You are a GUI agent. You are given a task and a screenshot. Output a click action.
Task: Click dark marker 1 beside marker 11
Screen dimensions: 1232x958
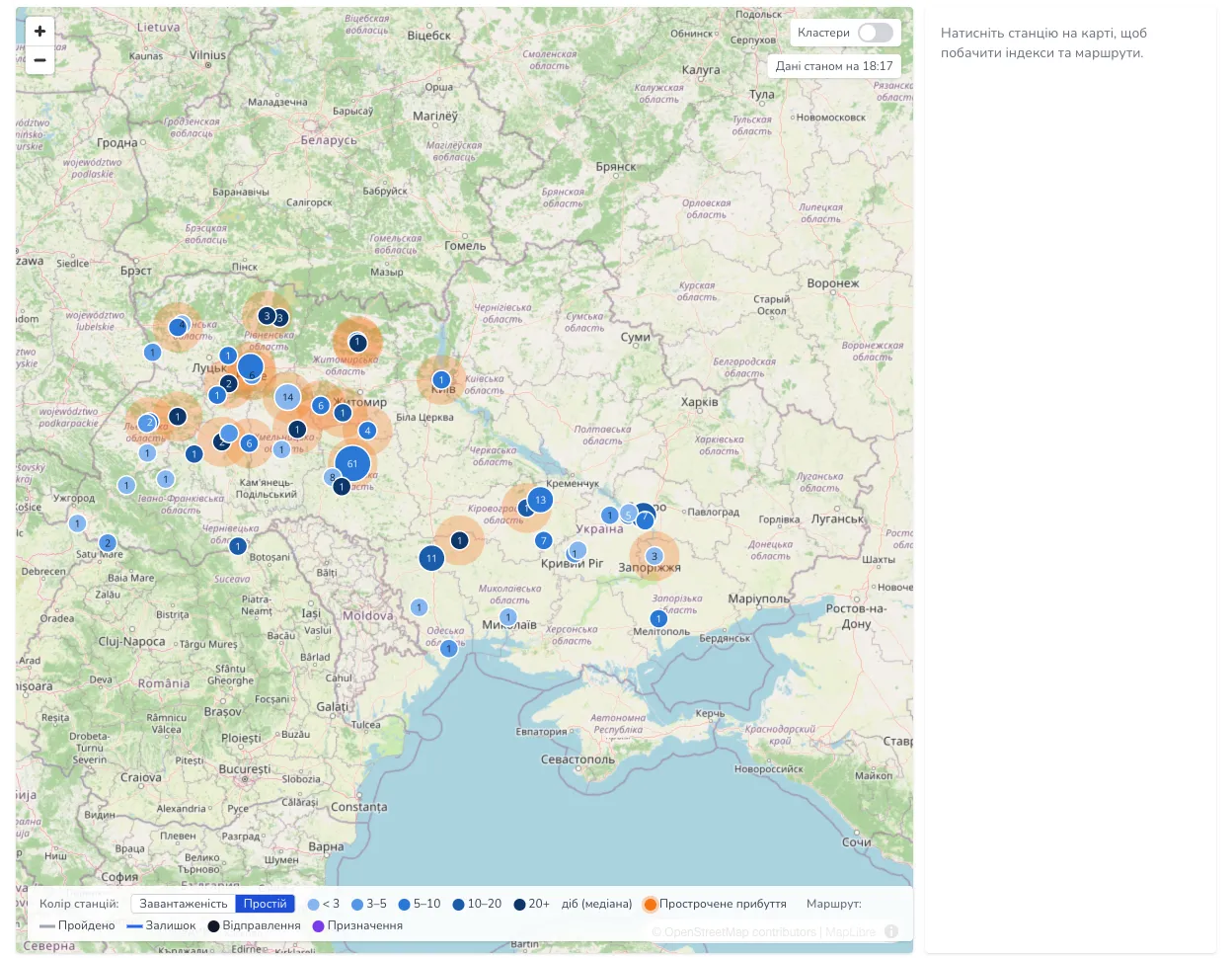459,540
